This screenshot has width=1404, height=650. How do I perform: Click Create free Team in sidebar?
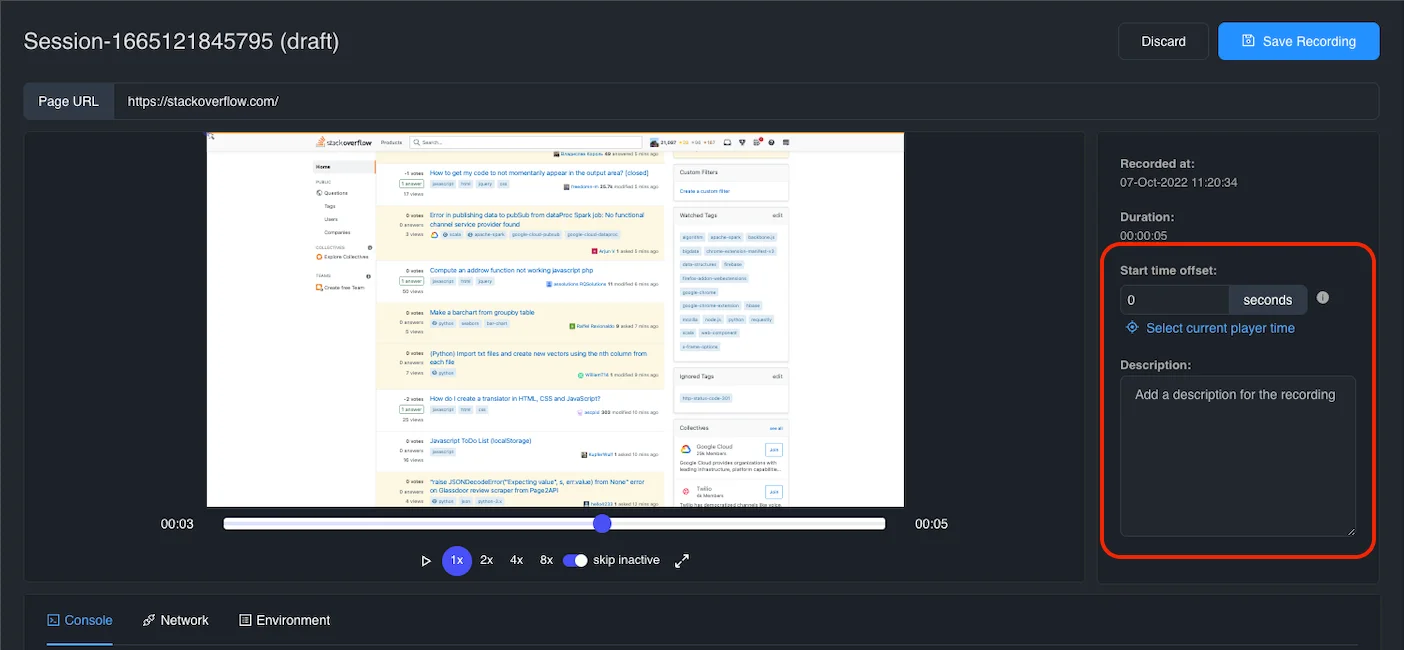pyautogui.click(x=340, y=287)
